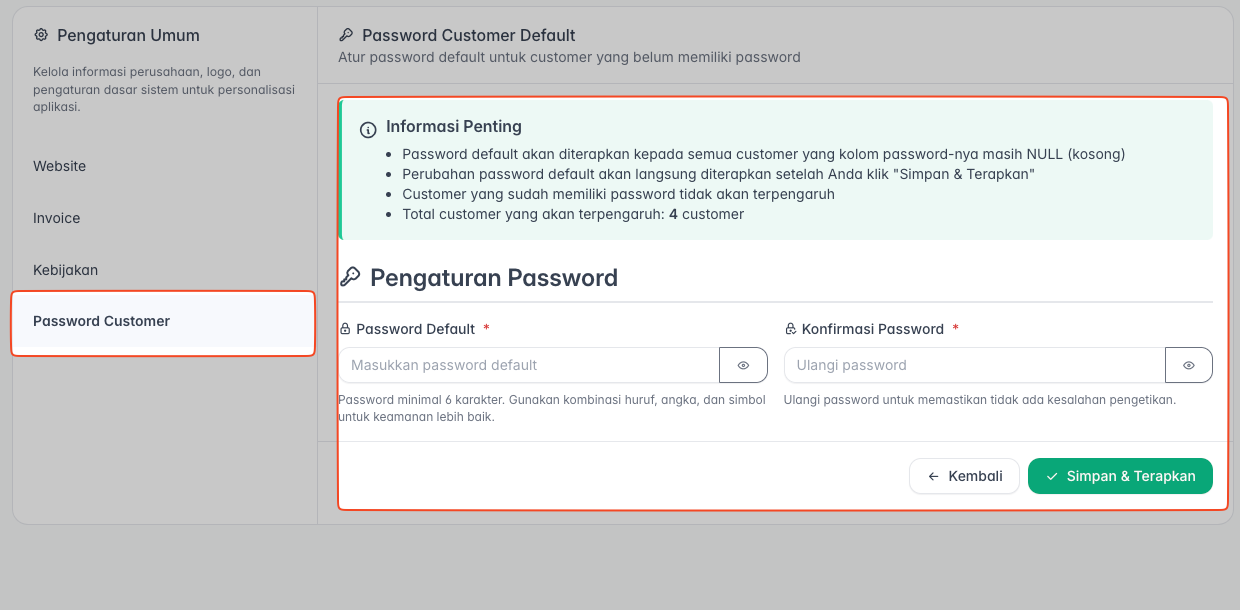The height and width of the screenshot is (610, 1240).
Task: Select Password Customer in the sidebar
Action: [102, 321]
